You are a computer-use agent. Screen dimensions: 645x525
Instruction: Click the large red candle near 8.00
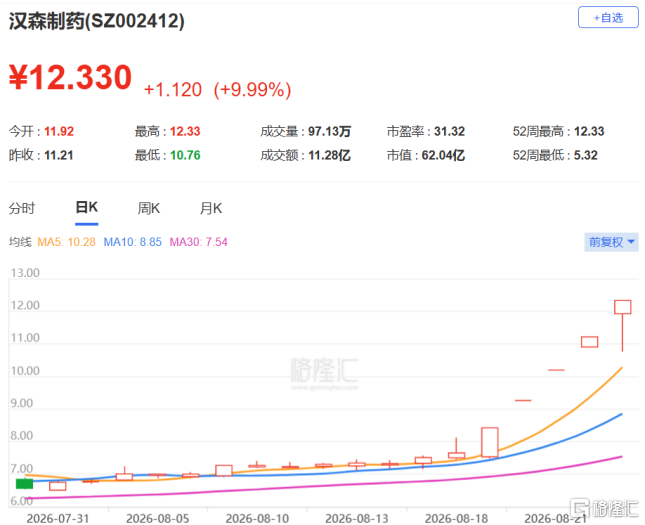[490, 442]
